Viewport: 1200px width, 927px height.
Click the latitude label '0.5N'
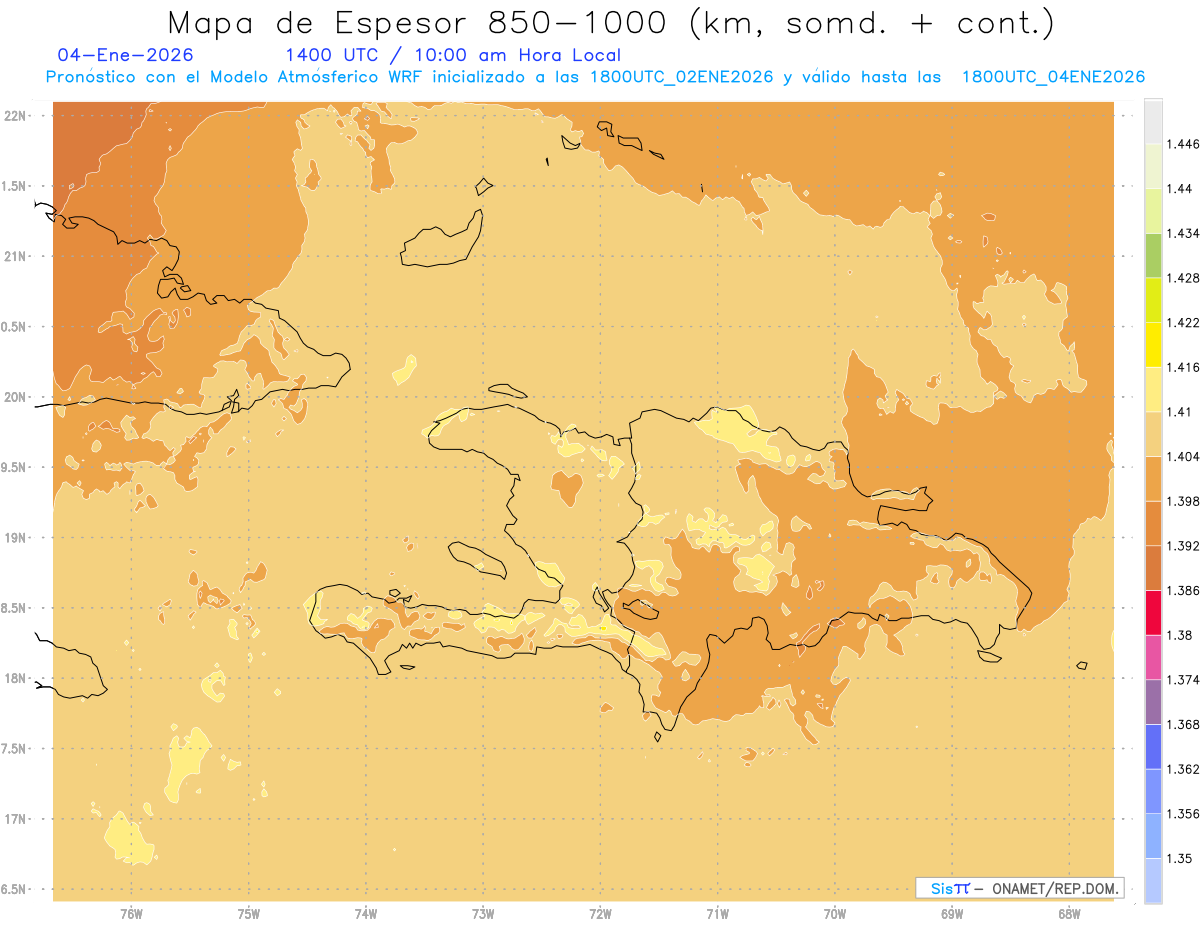click(14, 326)
